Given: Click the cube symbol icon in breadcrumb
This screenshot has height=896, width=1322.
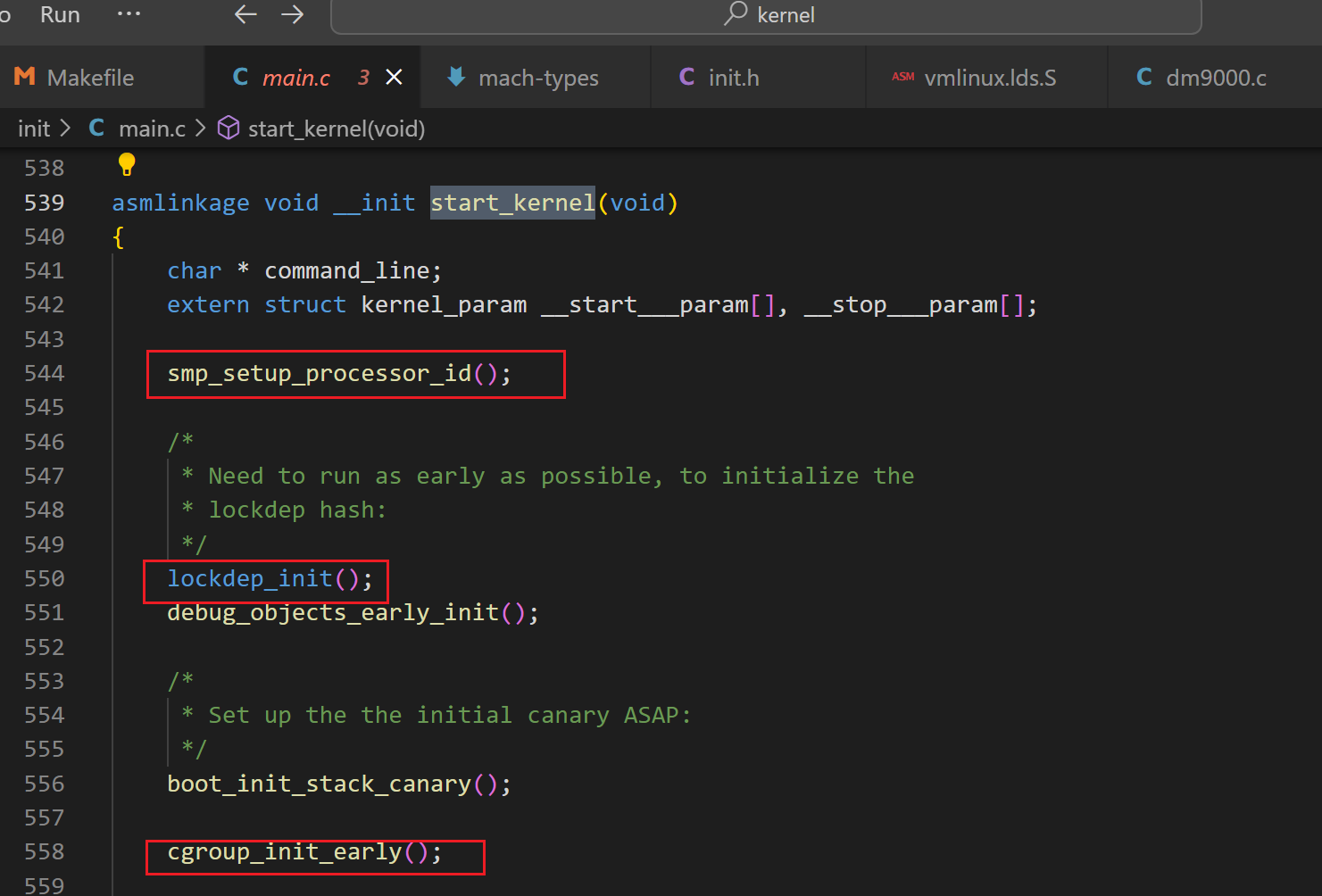Looking at the screenshot, I should click(229, 128).
